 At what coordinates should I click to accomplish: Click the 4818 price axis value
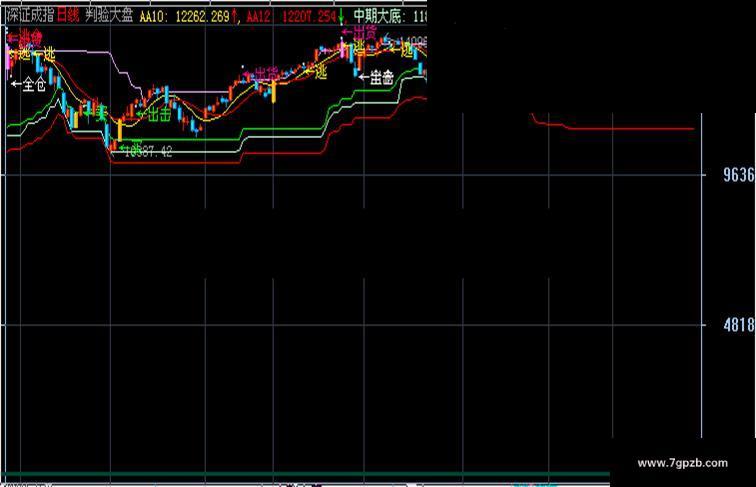[x=739, y=325]
